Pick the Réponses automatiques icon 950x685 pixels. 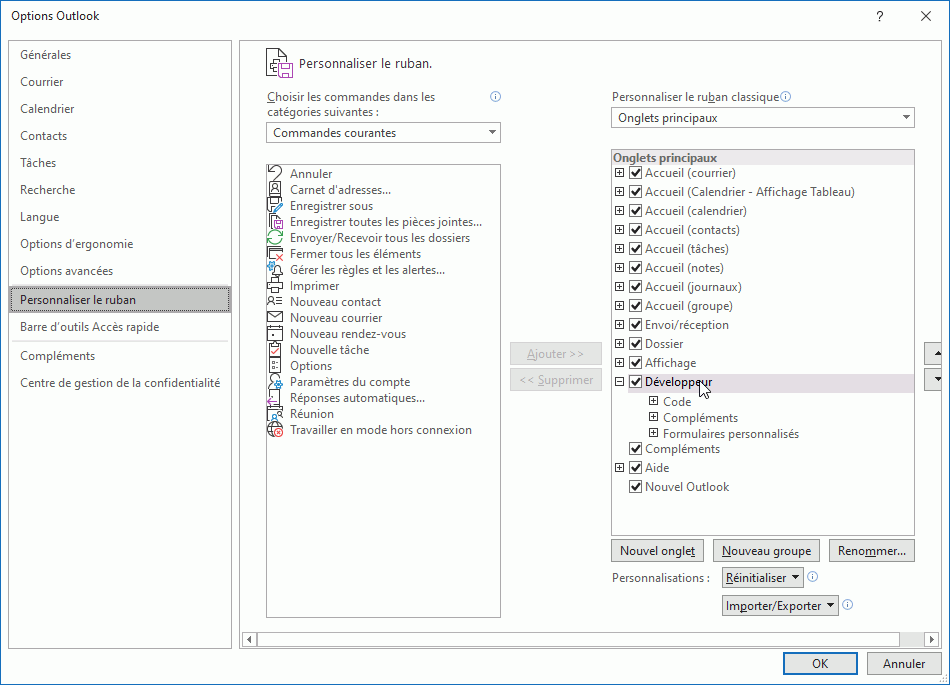[x=275, y=398]
